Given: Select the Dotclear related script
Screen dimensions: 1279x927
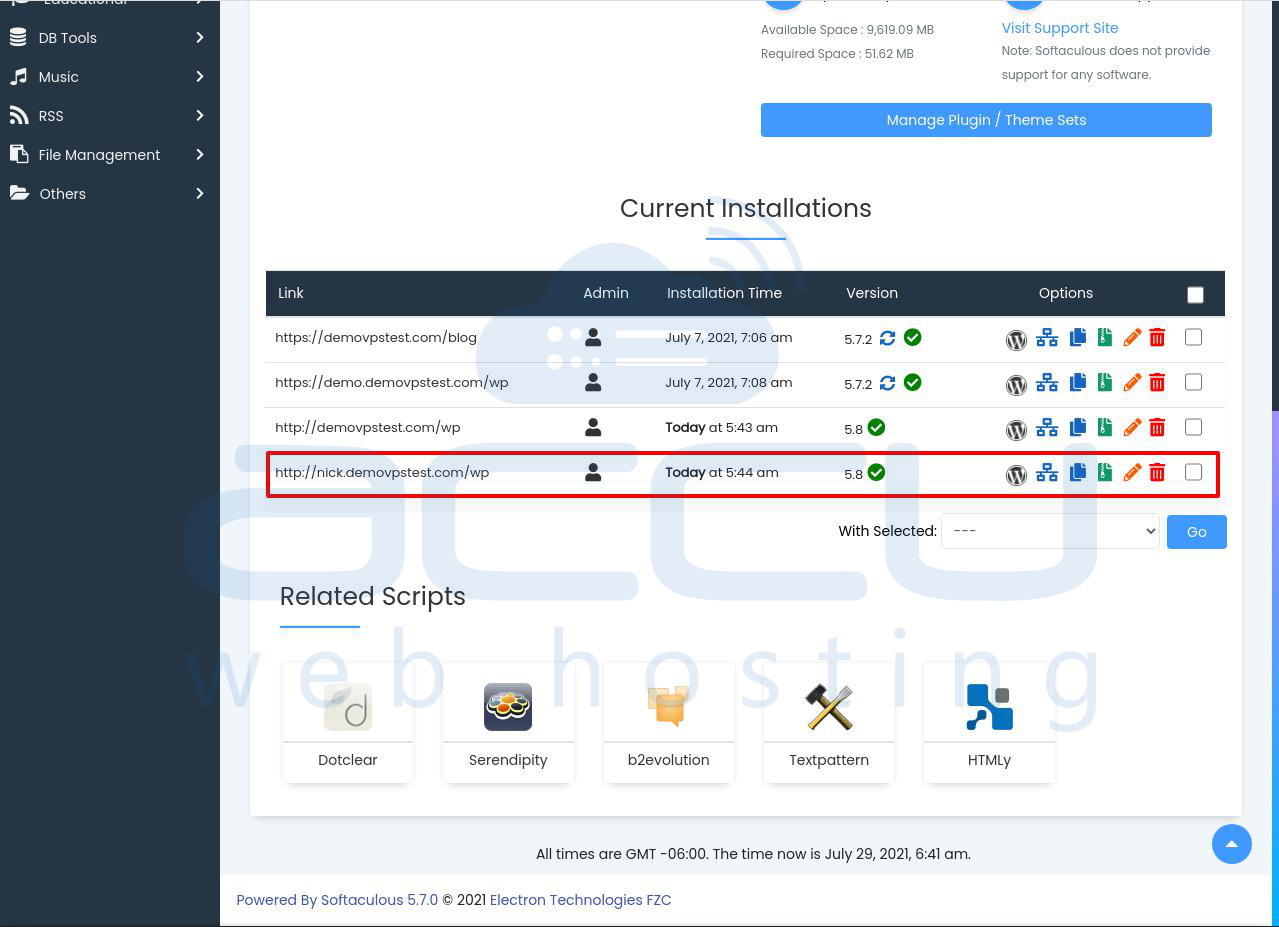Looking at the screenshot, I should 348,722.
